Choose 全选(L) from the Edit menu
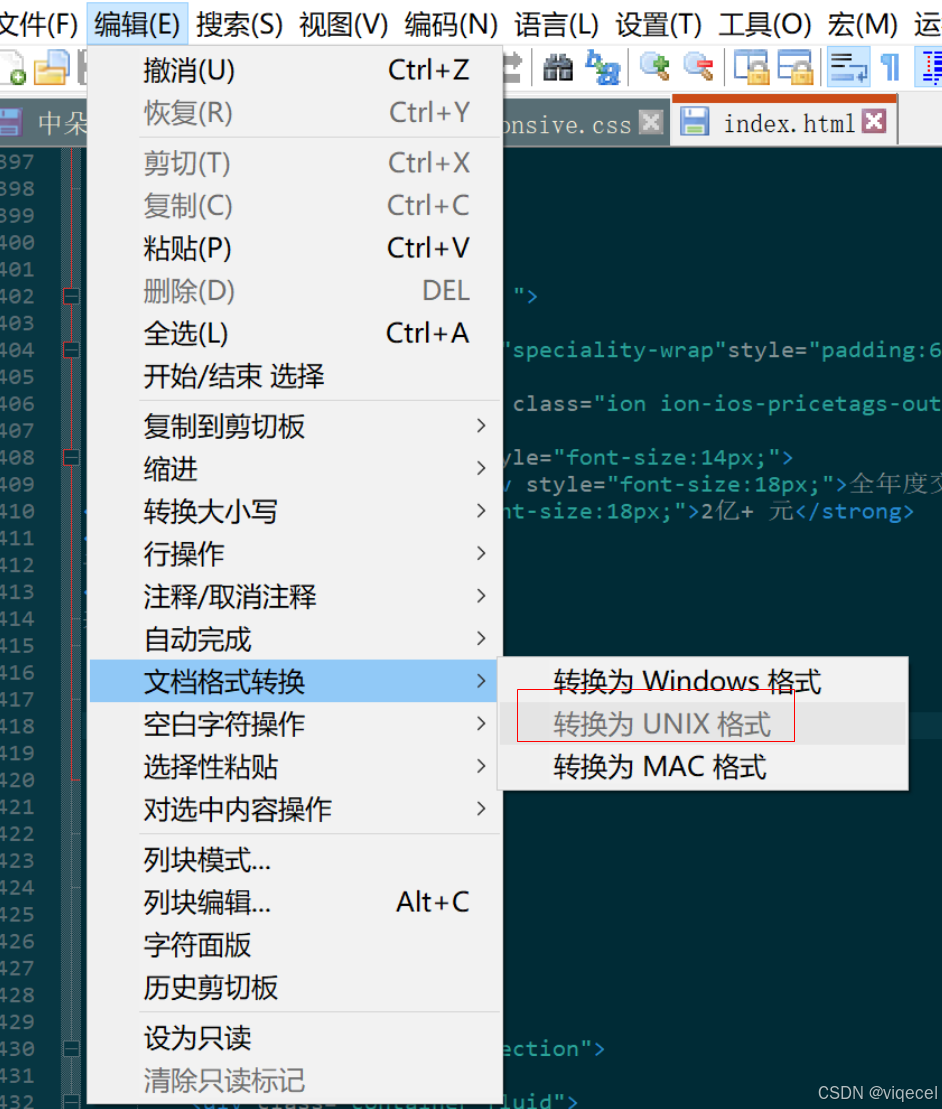The width and height of the screenshot is (942, 1109). (296, 333)
